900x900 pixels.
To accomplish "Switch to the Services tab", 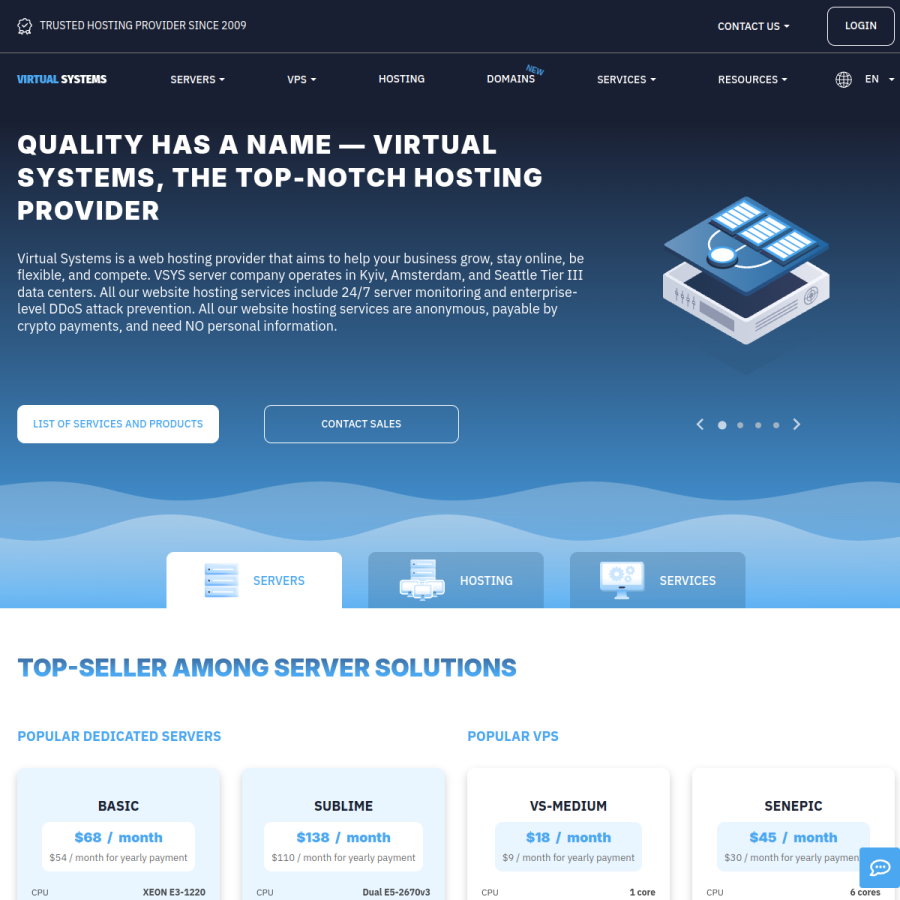I will 658,580.
